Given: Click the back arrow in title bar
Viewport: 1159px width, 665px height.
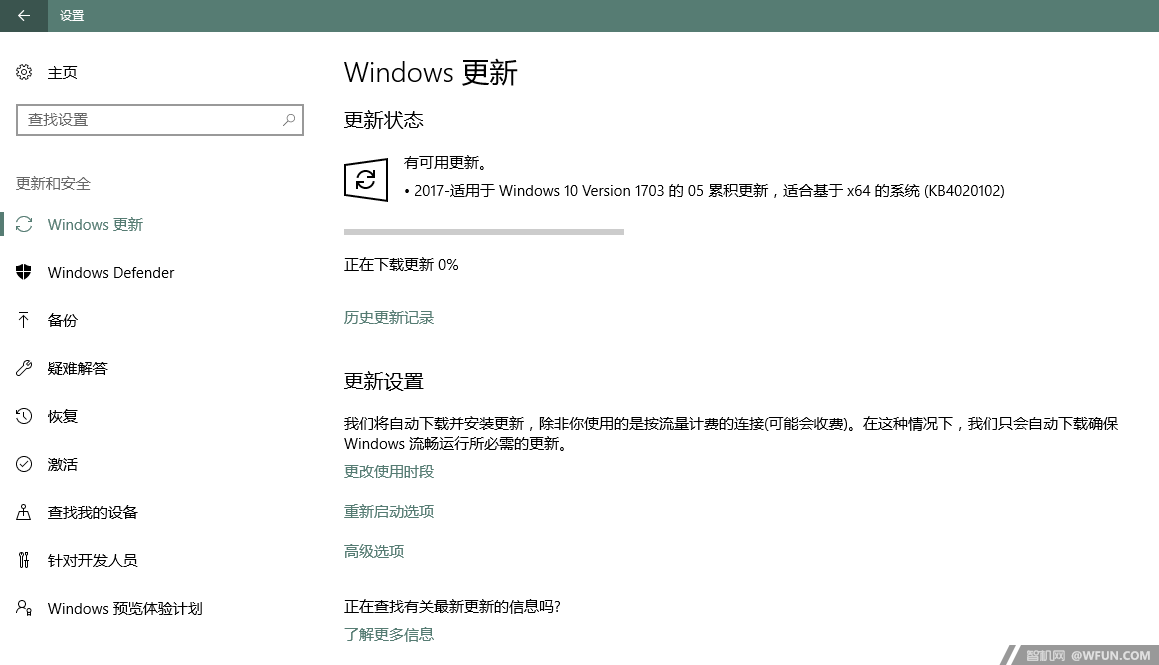Looking at the screenshot, I should point(24,16).
